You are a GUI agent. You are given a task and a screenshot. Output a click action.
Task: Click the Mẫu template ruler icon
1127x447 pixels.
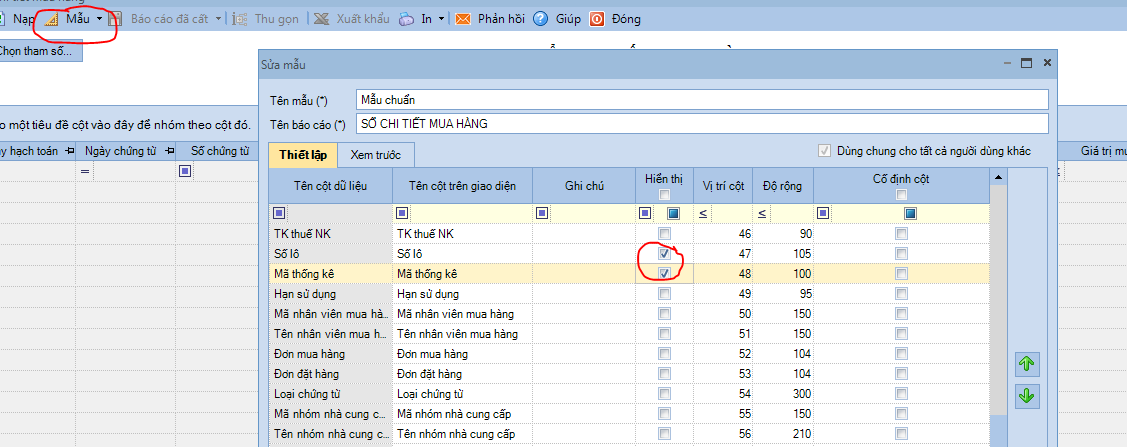click(x=53, y=19)
